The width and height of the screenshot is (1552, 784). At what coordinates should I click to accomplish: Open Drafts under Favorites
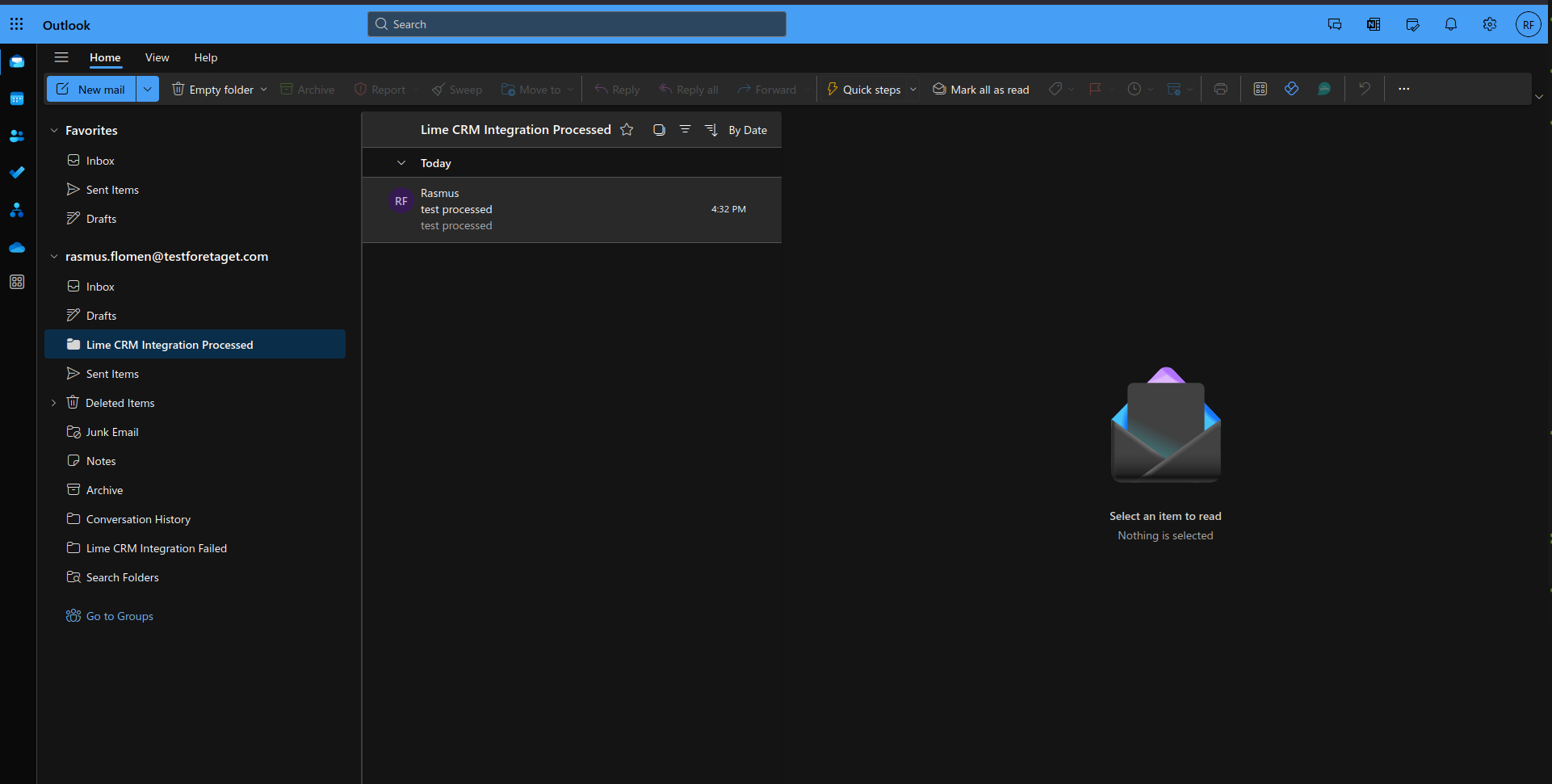pos(195,219)
